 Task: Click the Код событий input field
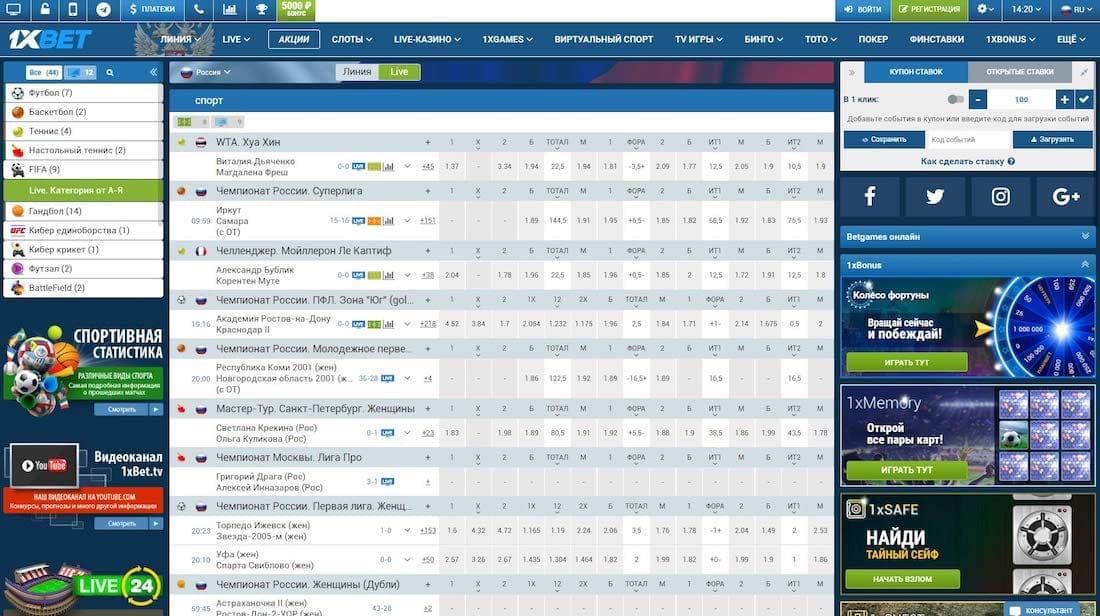pyautogui.click(x=968, y=140)
